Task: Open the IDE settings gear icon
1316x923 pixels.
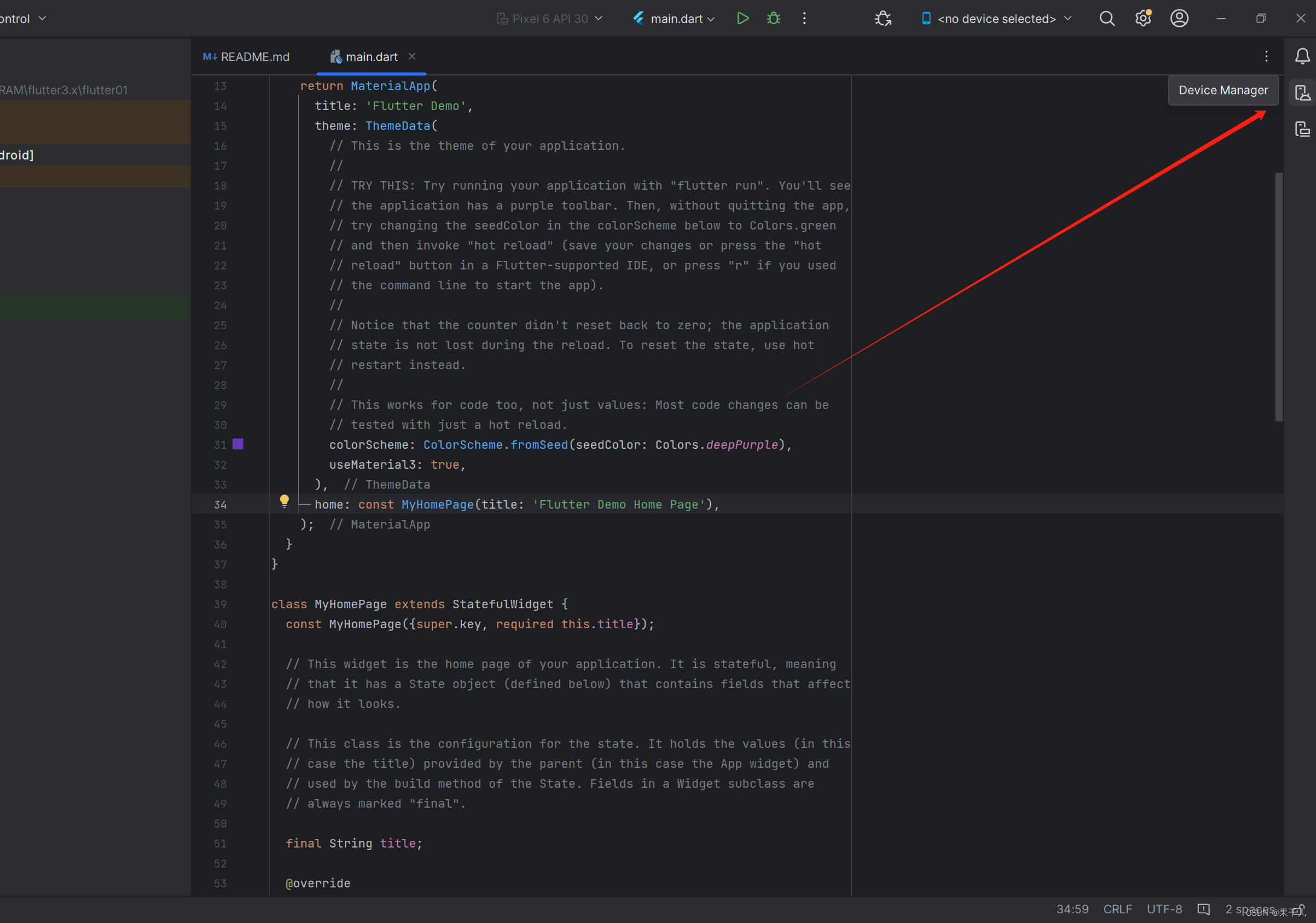Action: [1143, 19]
